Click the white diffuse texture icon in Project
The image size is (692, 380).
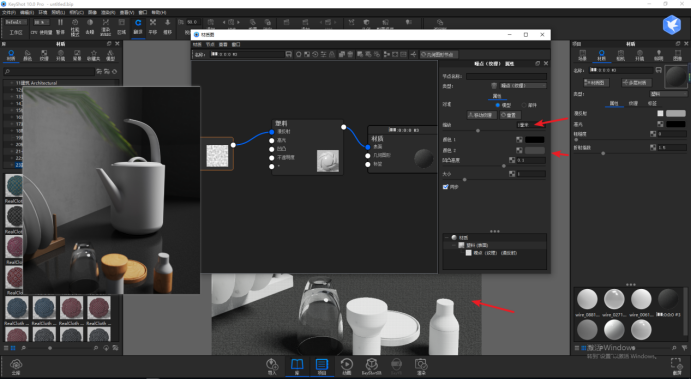pyautogui.click(x=660, y=113)
